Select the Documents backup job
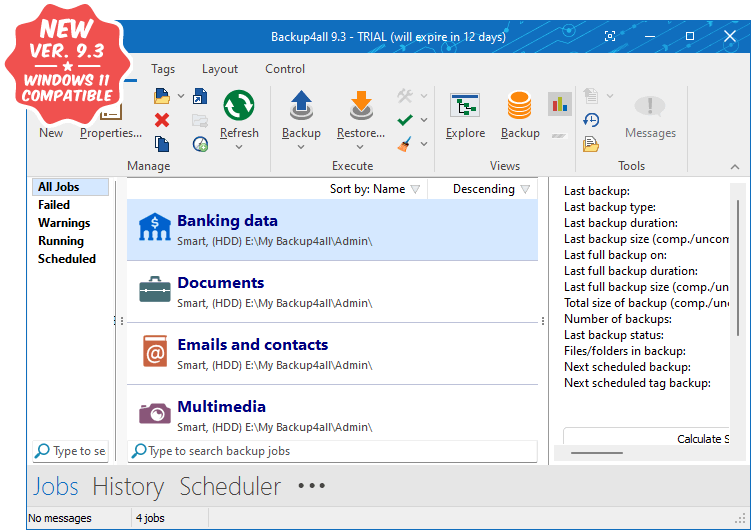This screenshot has height=530, width=751. pos(332,292)
